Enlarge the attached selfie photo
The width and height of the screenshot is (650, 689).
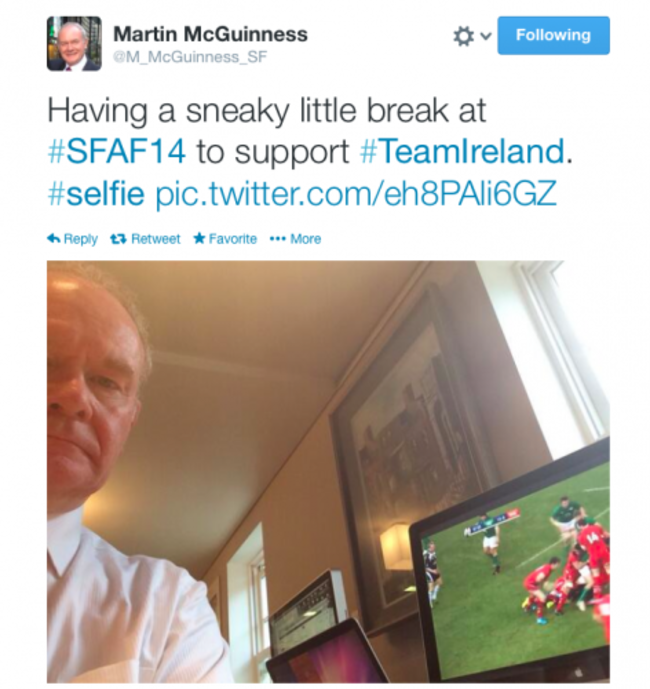click(x=328, y=471)
